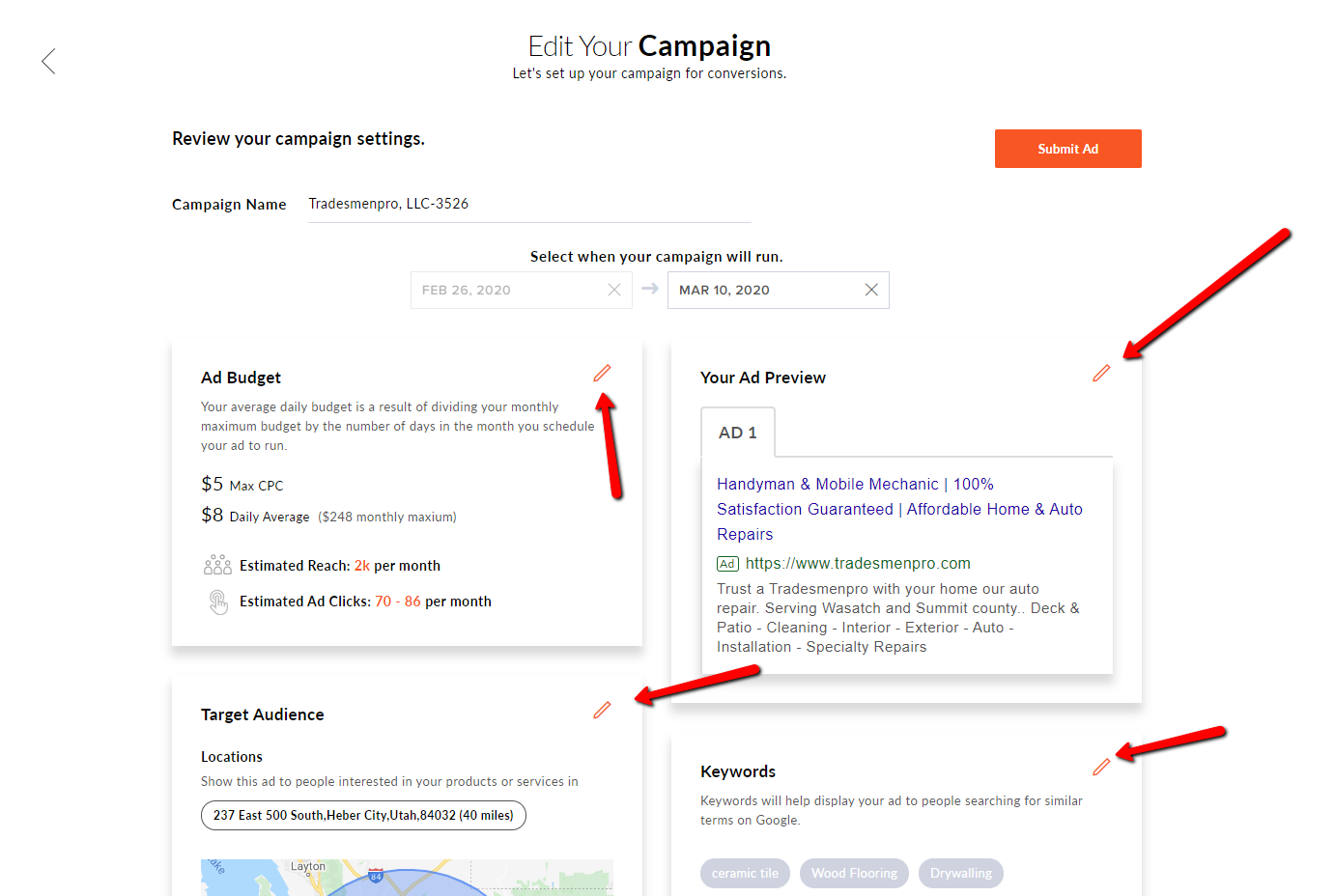The image size is (1335, 896).
Task: Click the green "Ad" badge in preview
Action: [727, 564]
